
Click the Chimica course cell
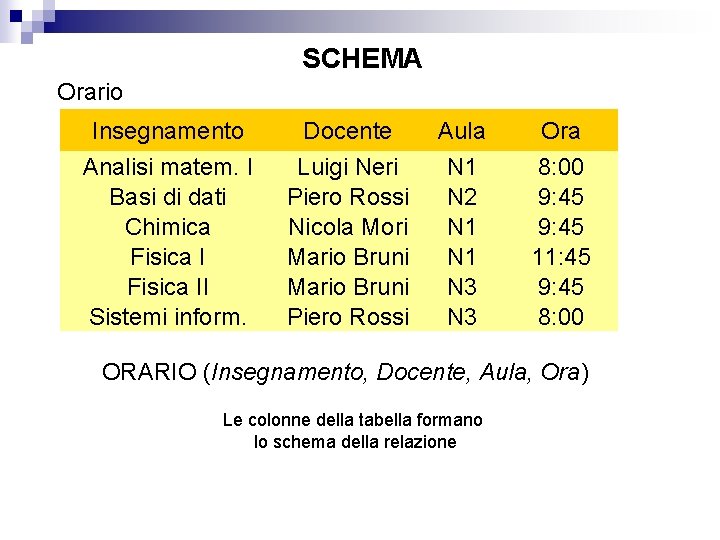pos(168,227)
